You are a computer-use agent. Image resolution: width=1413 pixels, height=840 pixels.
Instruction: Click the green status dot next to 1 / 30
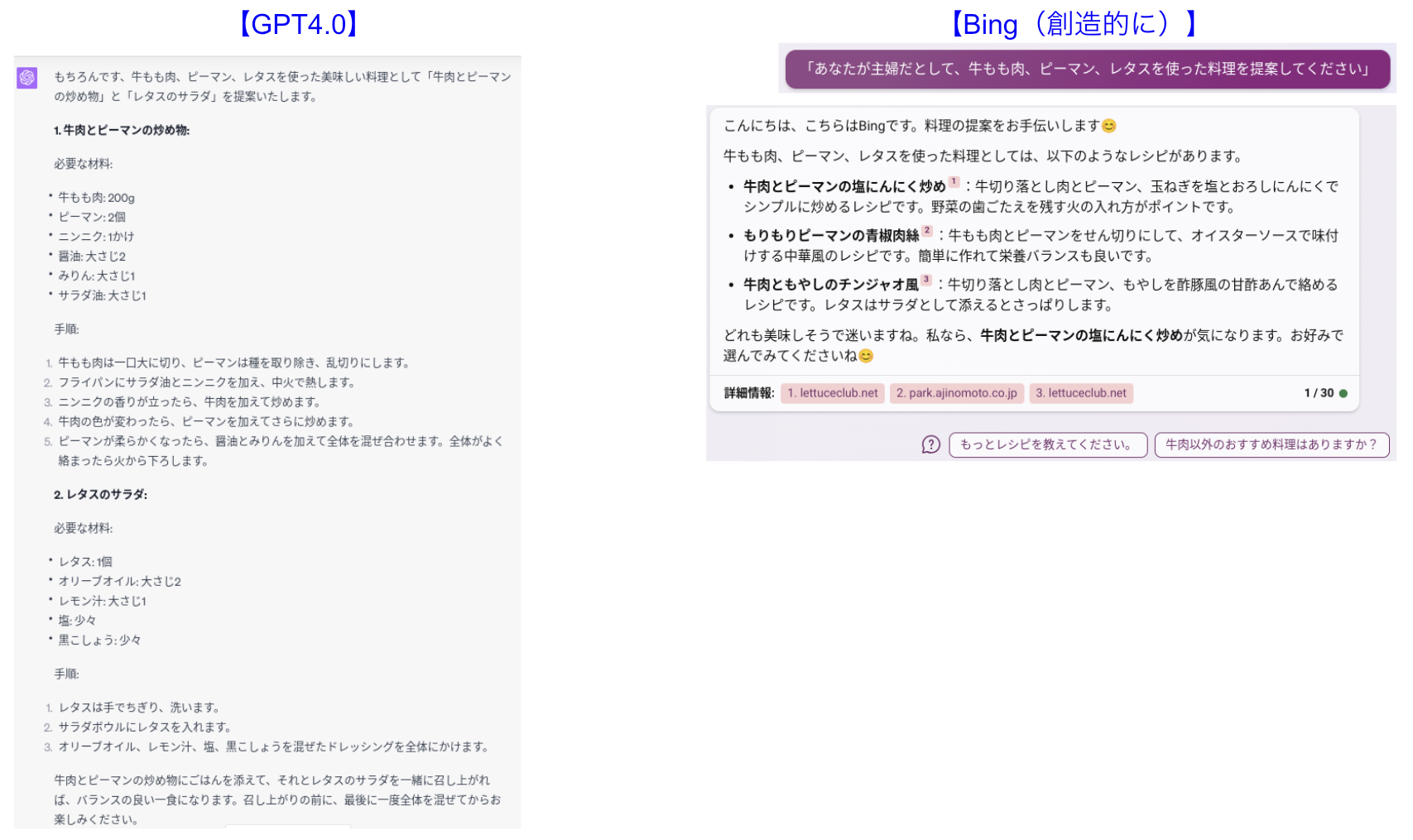tap(1343, 393)
